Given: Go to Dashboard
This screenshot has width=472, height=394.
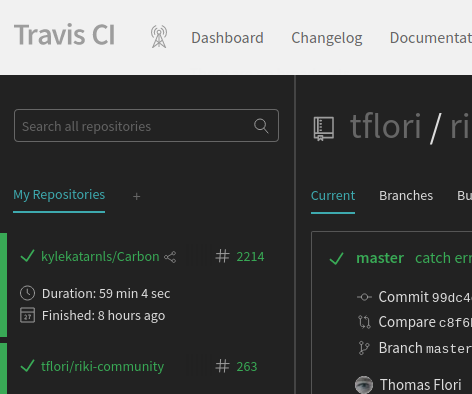Looking at the screenshot, I should coord(227,38).
